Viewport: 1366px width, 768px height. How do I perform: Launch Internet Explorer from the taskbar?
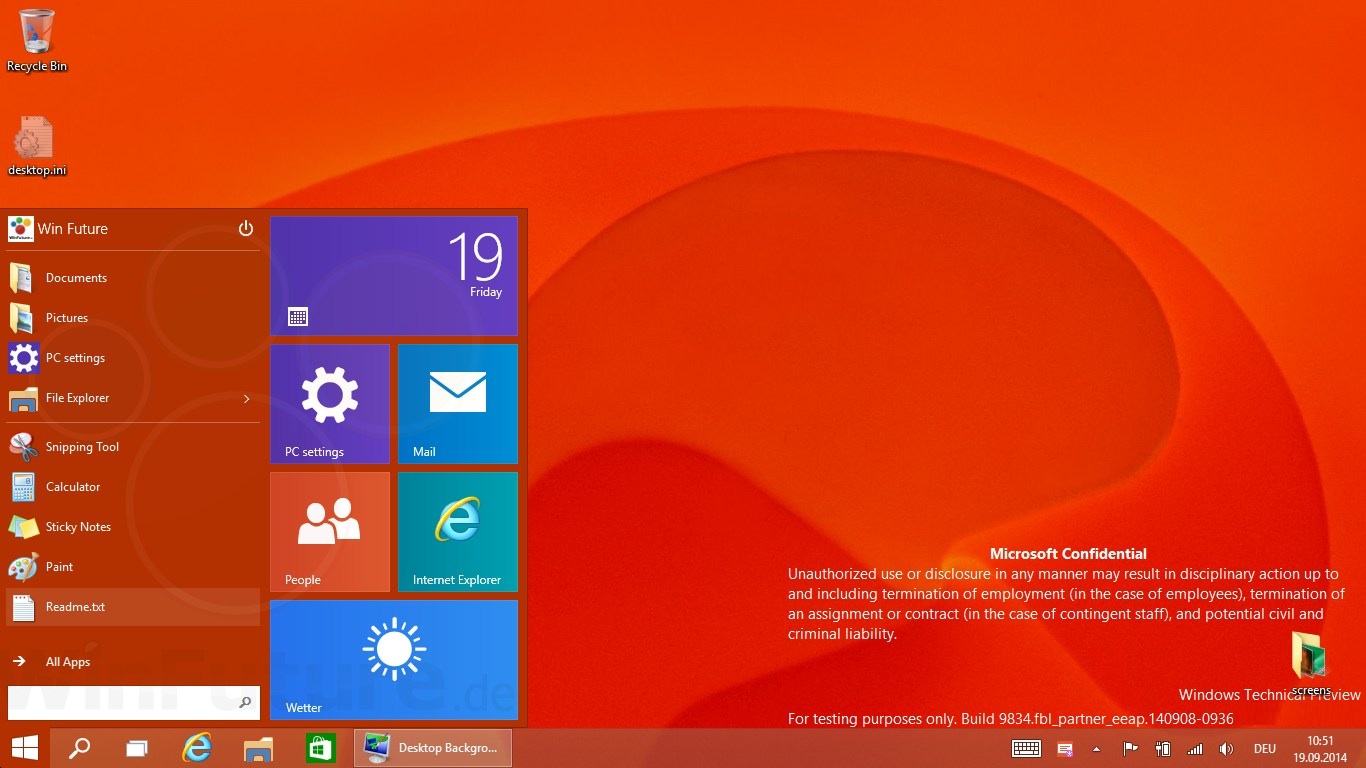click(197, 748)
